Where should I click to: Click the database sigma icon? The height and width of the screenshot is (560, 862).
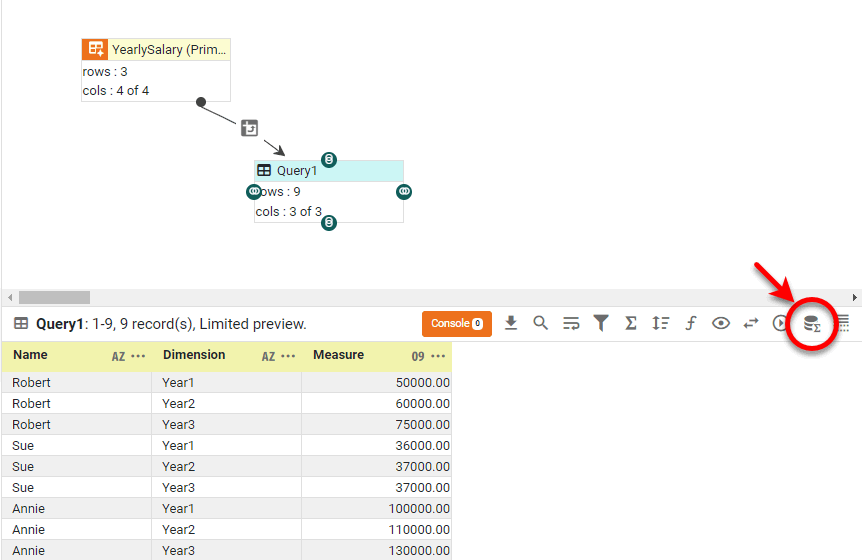pos(811,324)
